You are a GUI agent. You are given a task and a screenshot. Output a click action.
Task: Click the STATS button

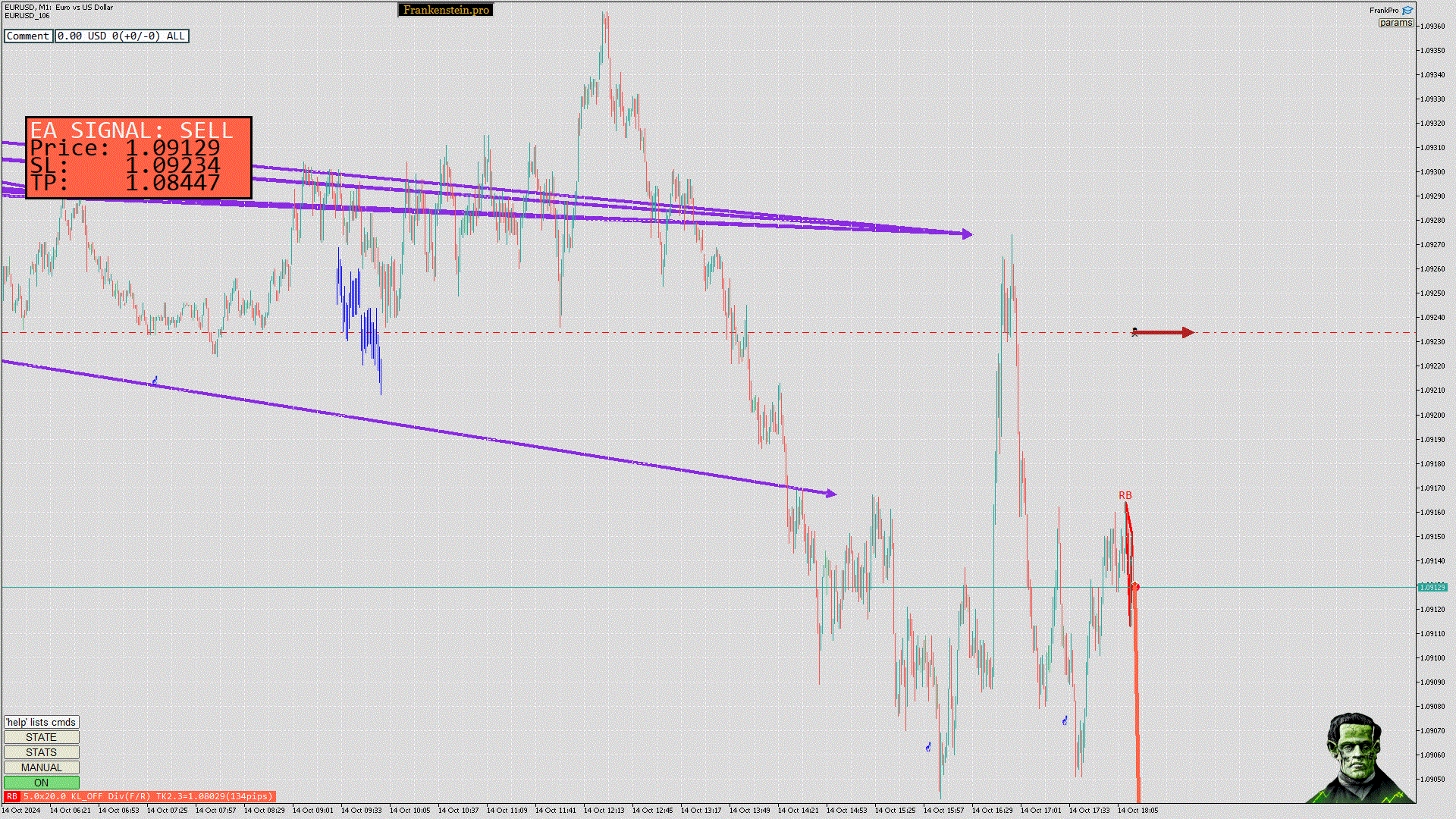point(41,752)
